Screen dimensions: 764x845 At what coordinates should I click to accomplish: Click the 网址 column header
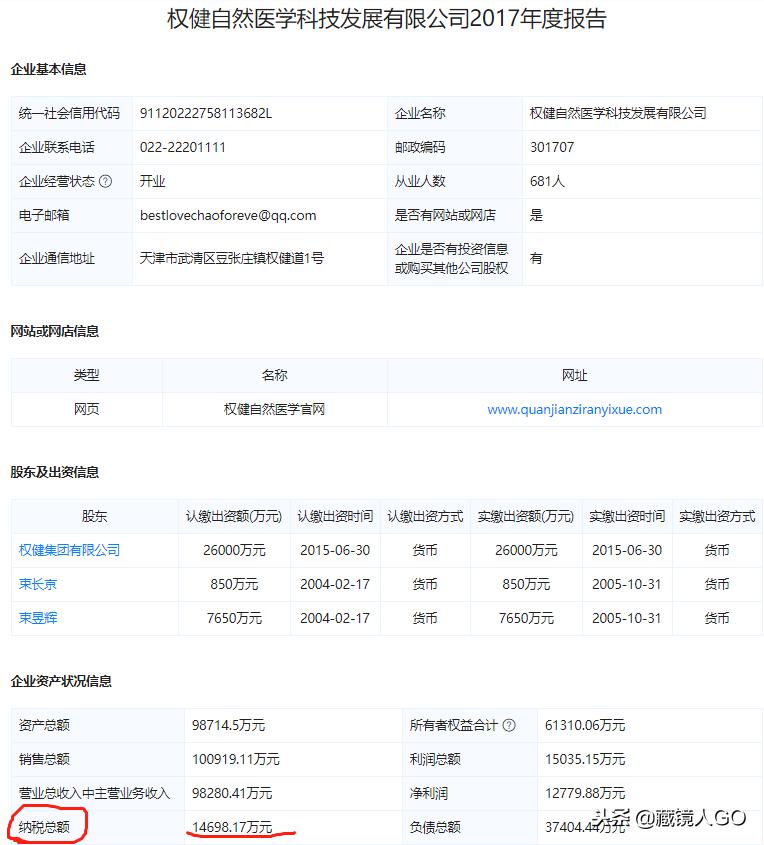(574, 376)
